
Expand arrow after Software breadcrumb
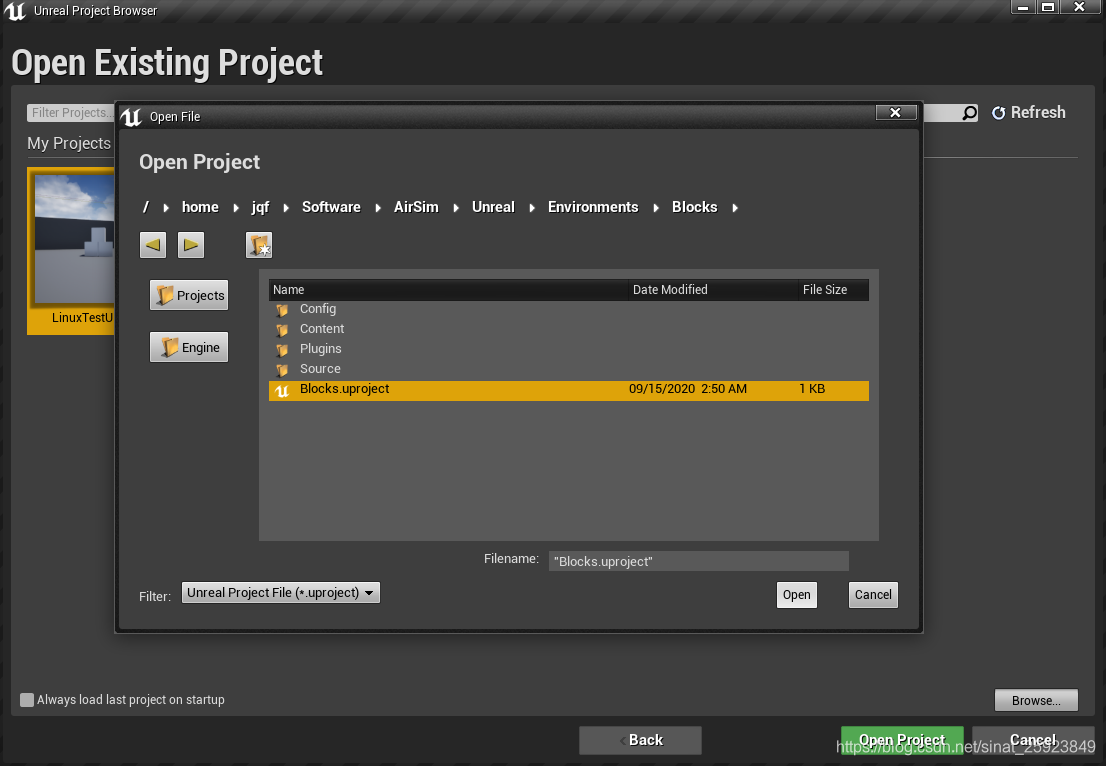point(377,207)
